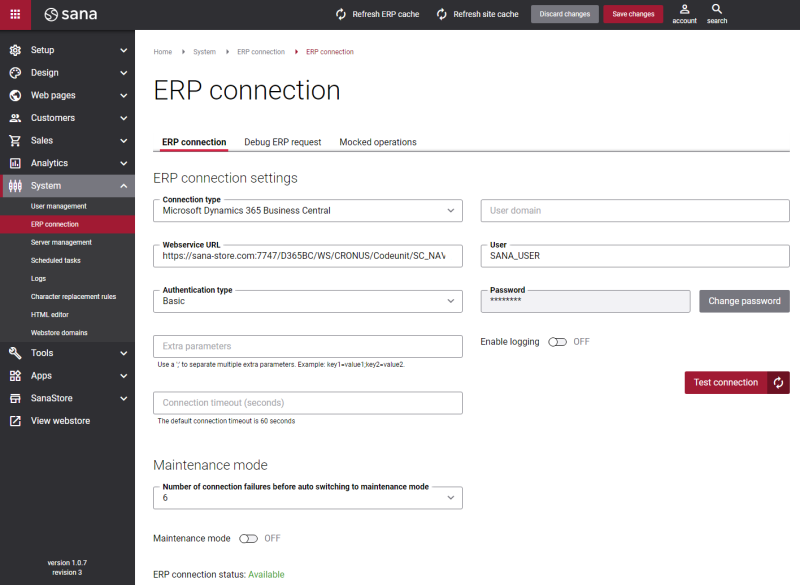
Task: Open the apps grid menu icon
Action: 15,14
